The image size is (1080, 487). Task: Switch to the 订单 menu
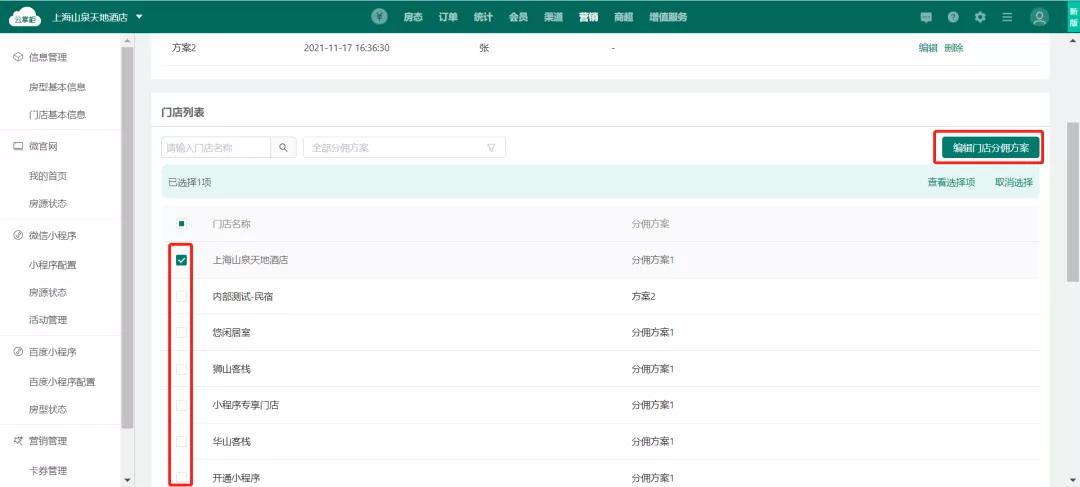(448, 17)
